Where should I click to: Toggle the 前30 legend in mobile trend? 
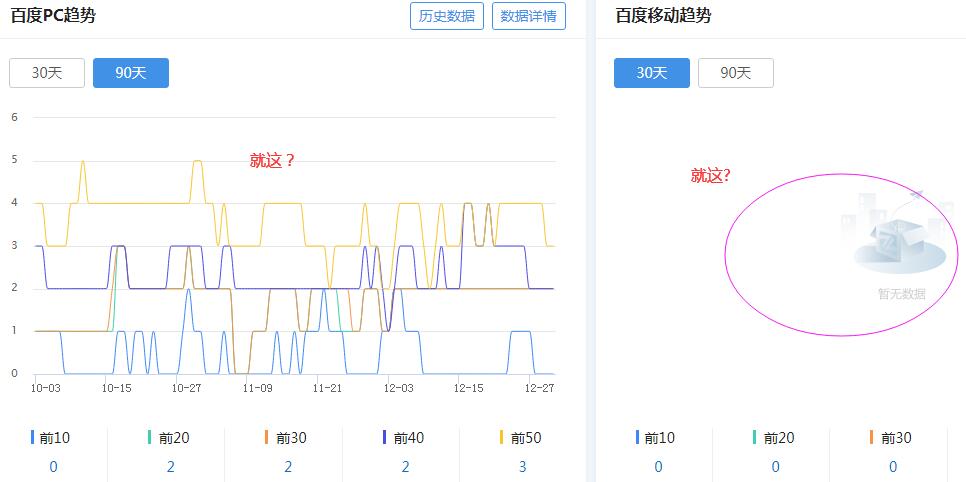coord(893,438)
